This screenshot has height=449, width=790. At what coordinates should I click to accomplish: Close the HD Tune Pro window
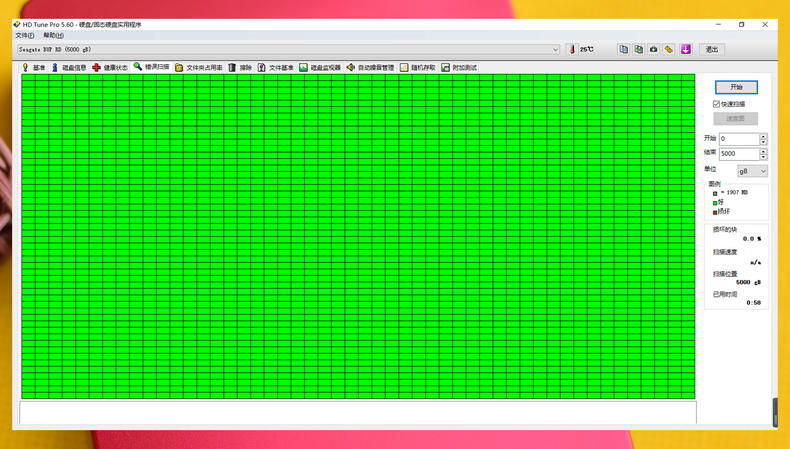pyautogui.click(x=765, y=24)
